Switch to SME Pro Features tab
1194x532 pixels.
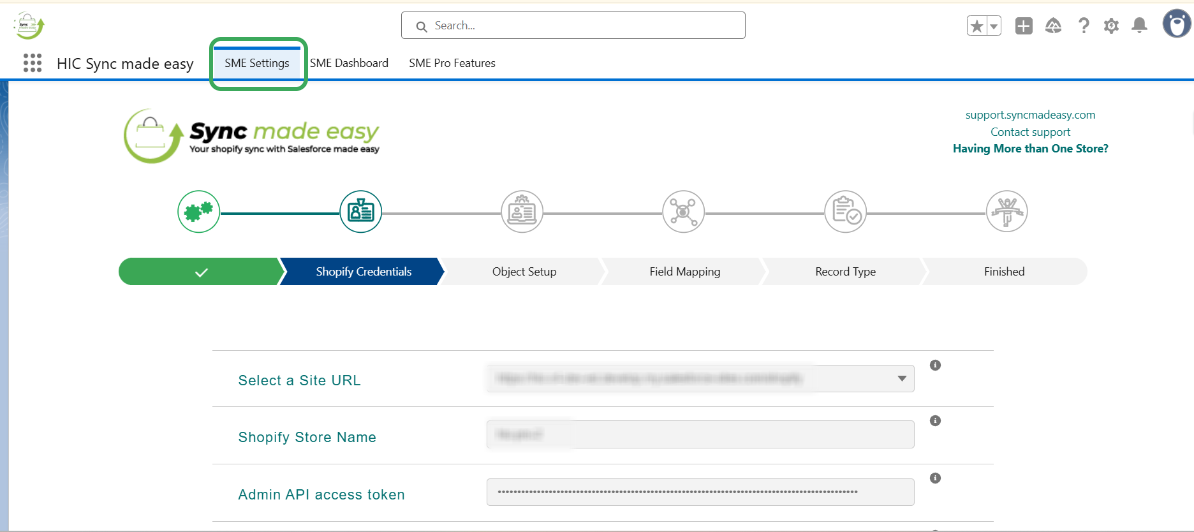point(452,63)
